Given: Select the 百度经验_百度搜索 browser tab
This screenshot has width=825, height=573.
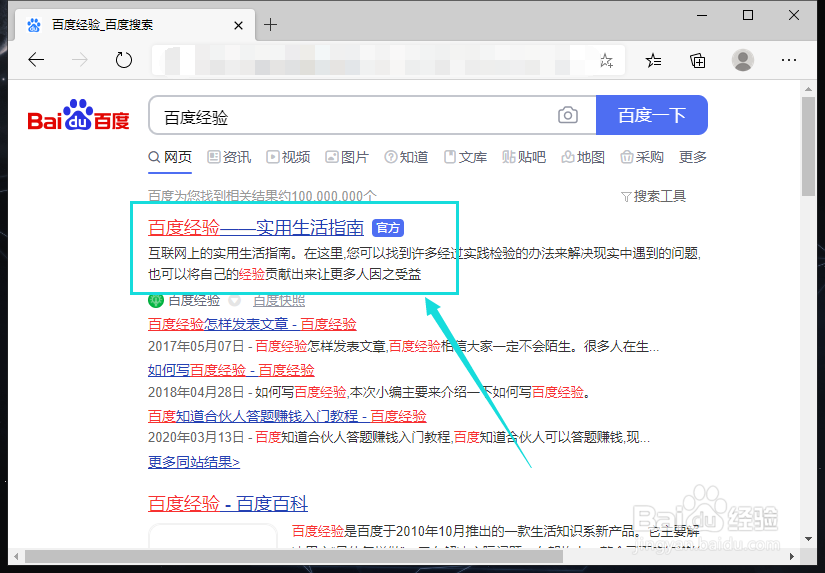Looking at the screenshot, I should coord(135,25).
